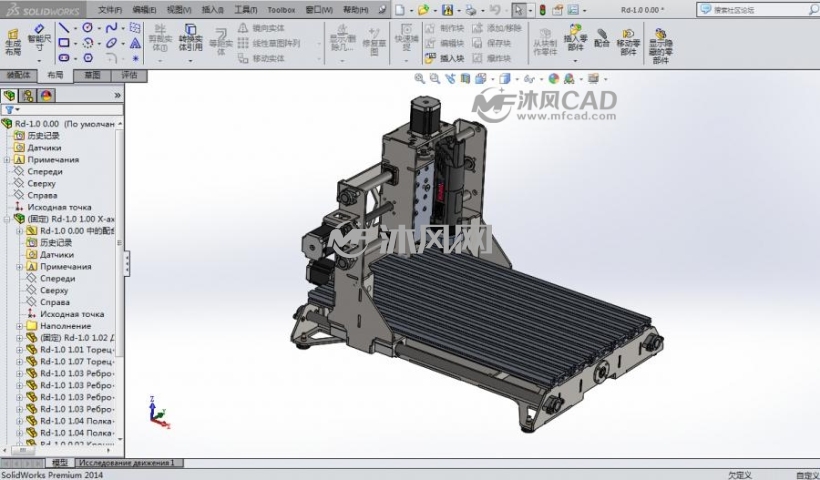Image resolution: width=820 pixels, height=480 pixels.
Task: Select the Polygon sketch tool
Action: coord(88,58)
